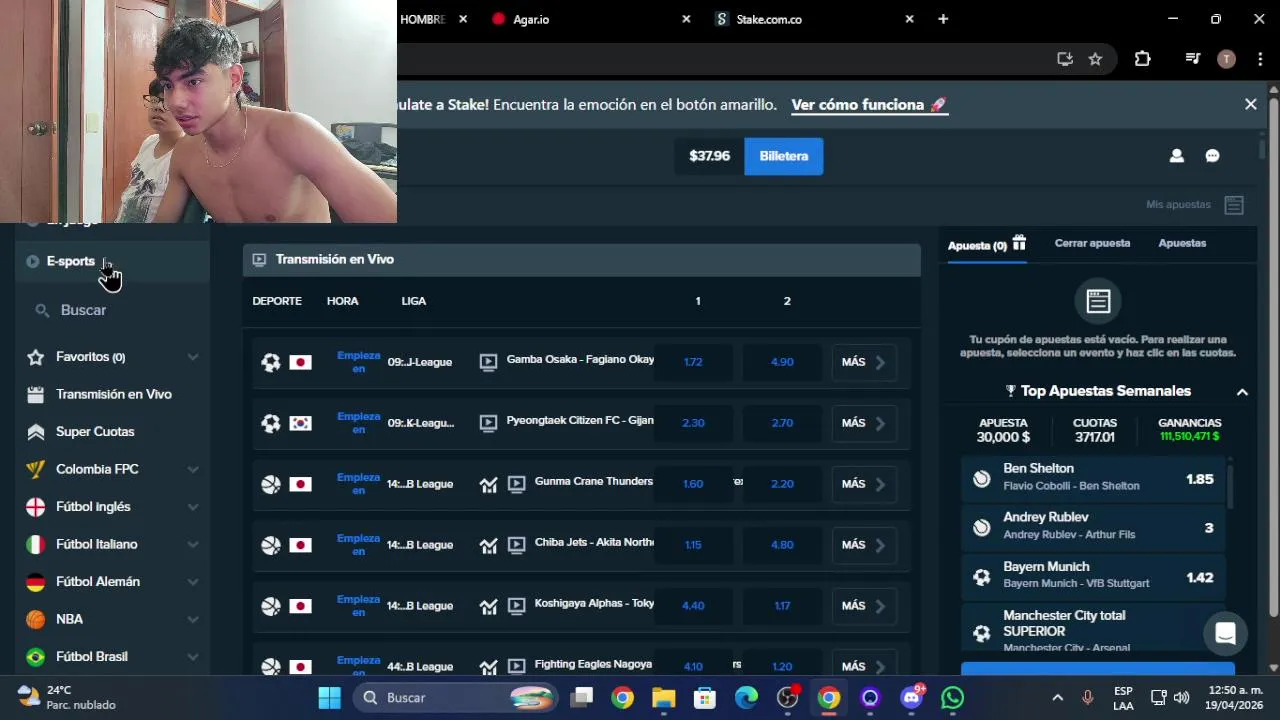The image size is (1280, 720).
Task: Open the live support chat widget
Action: tap(1225, 633)
